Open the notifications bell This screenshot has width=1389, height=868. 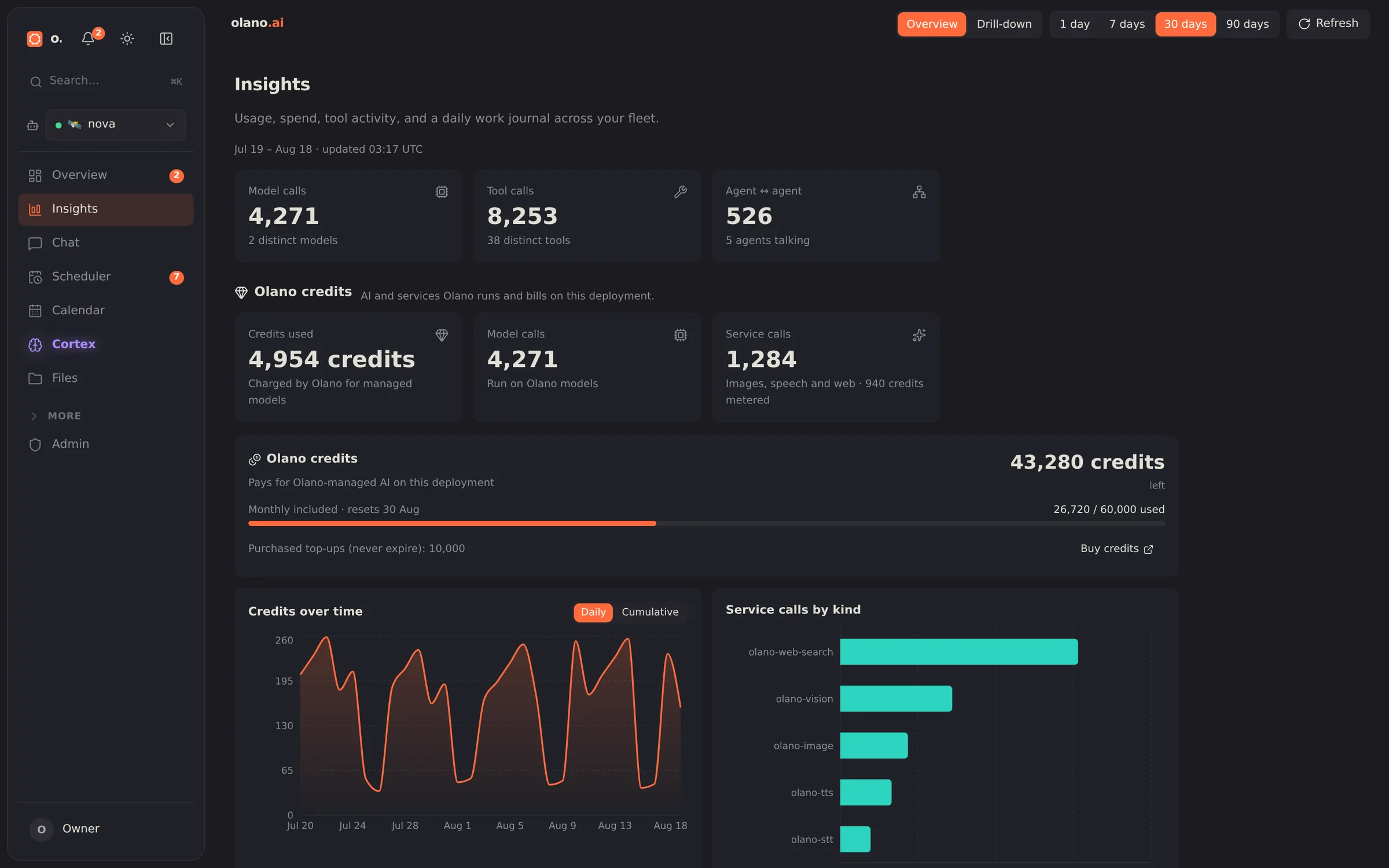coord(88,39)
